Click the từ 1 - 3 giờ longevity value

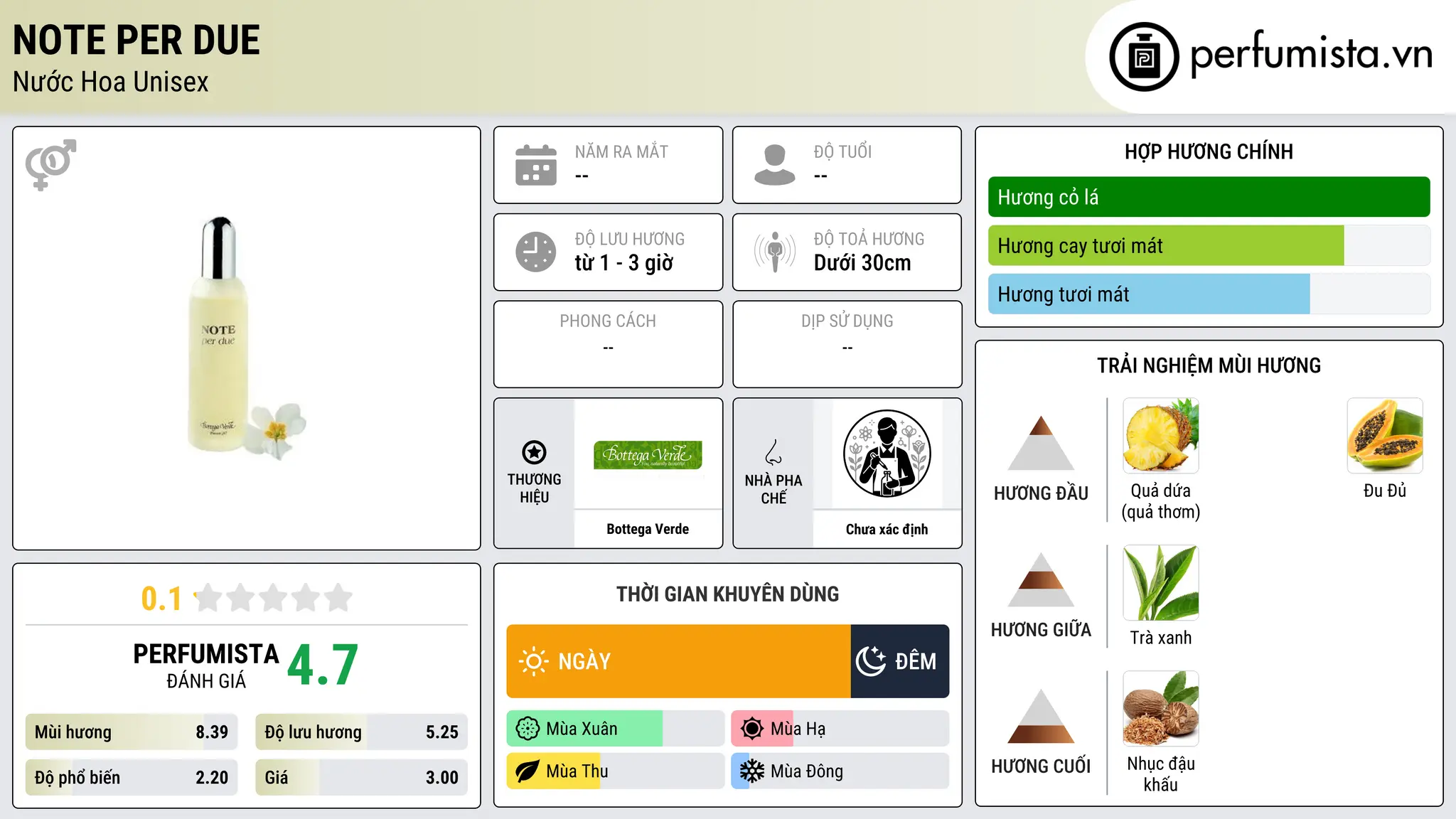(x=624, y=263)
